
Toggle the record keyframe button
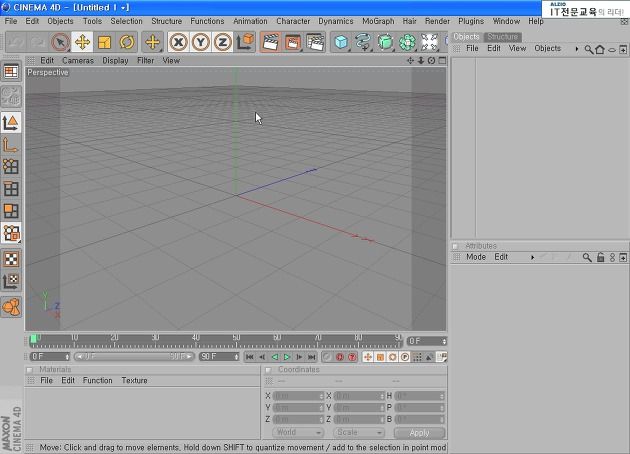coord(340,357)
